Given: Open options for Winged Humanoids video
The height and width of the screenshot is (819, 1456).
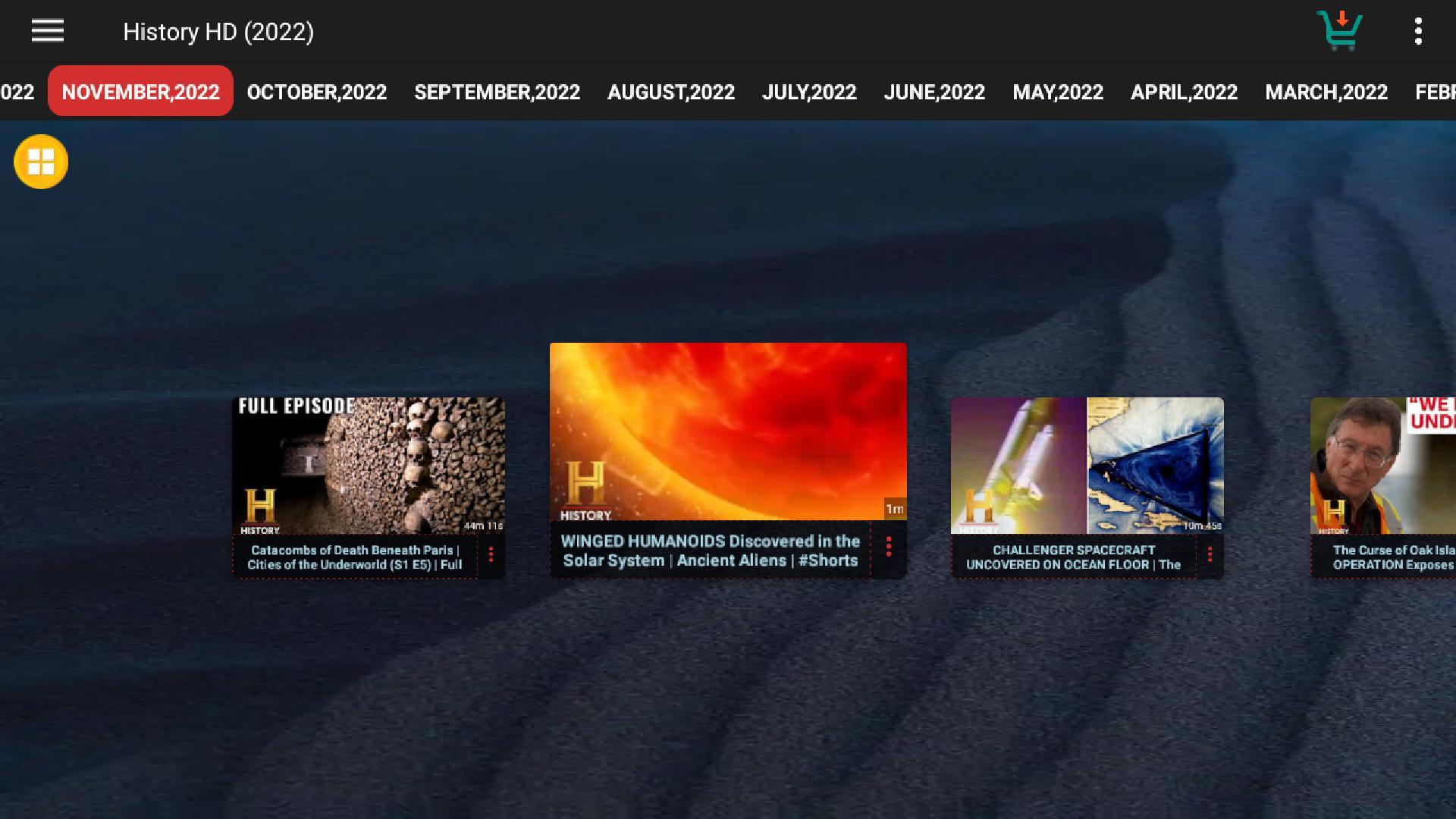Looking at the screenshot, I should point(889,547).
